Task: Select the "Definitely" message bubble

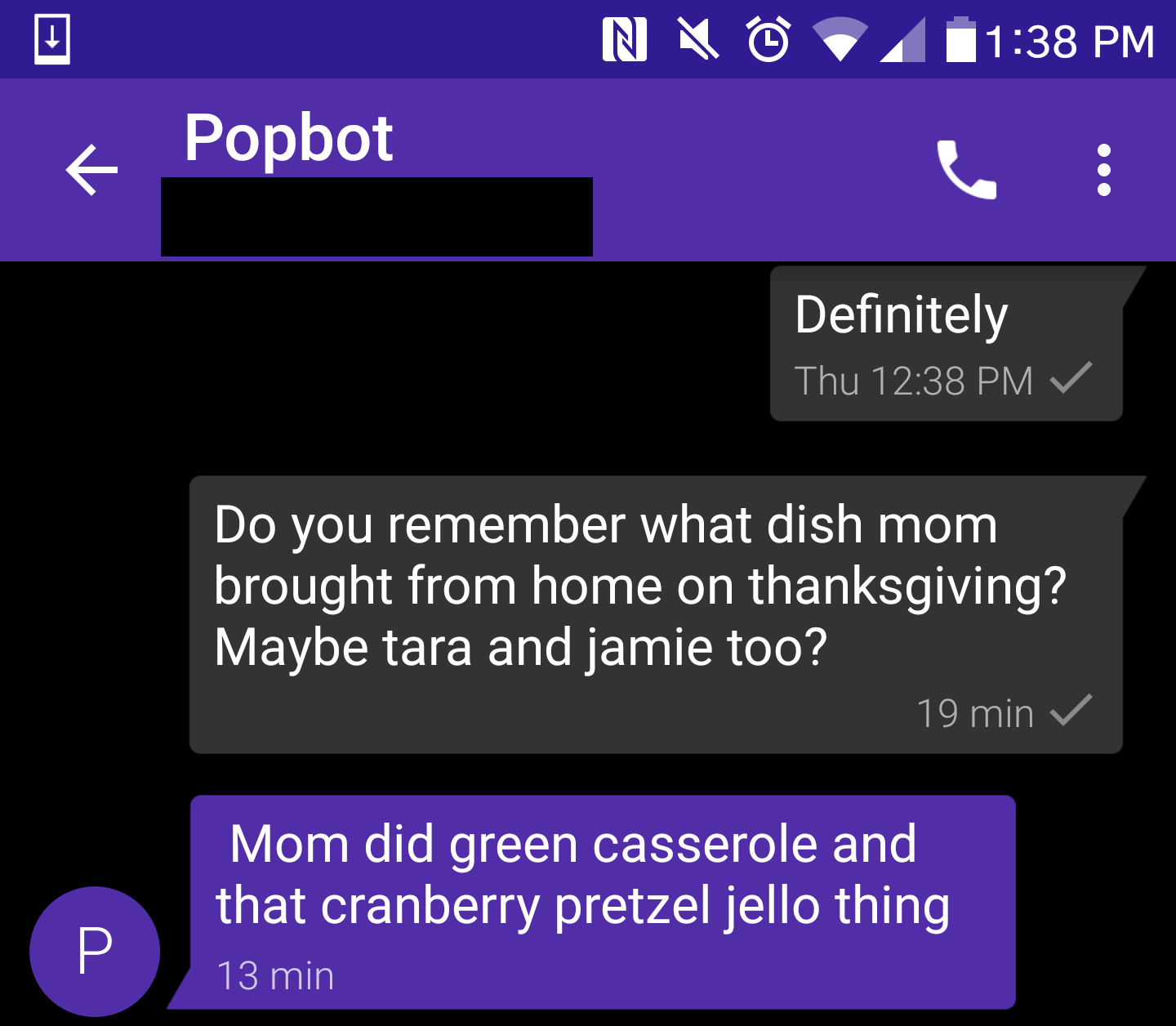Action: 945,343
